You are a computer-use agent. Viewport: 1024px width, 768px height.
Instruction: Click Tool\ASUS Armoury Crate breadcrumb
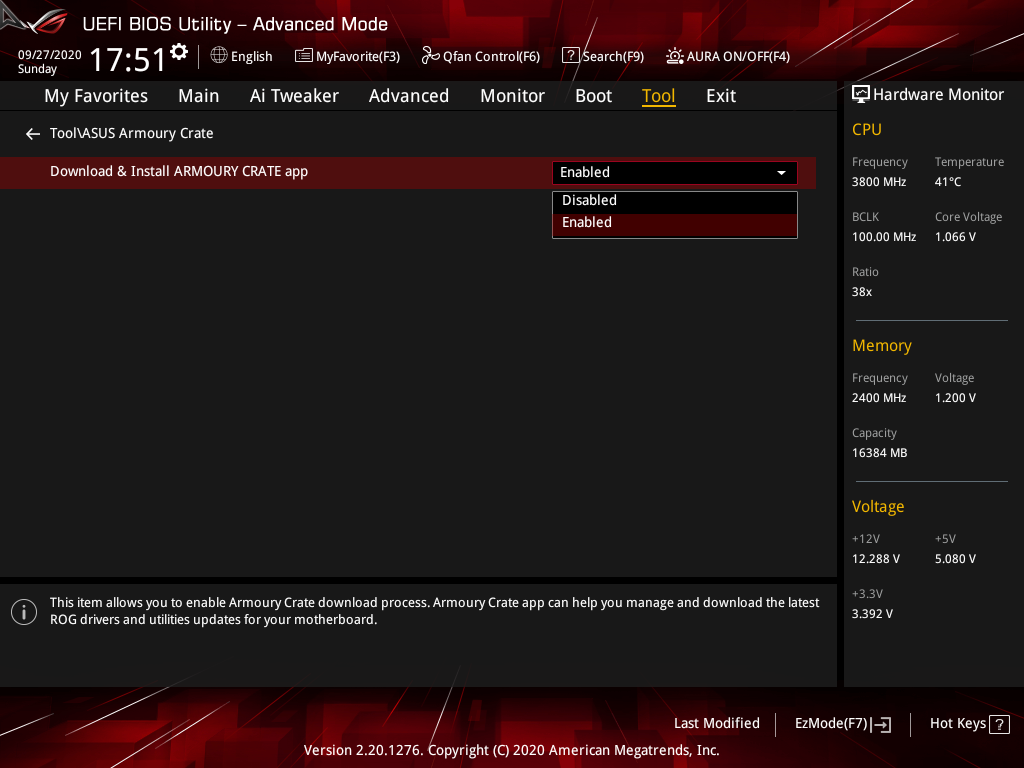tap(131, 133)
